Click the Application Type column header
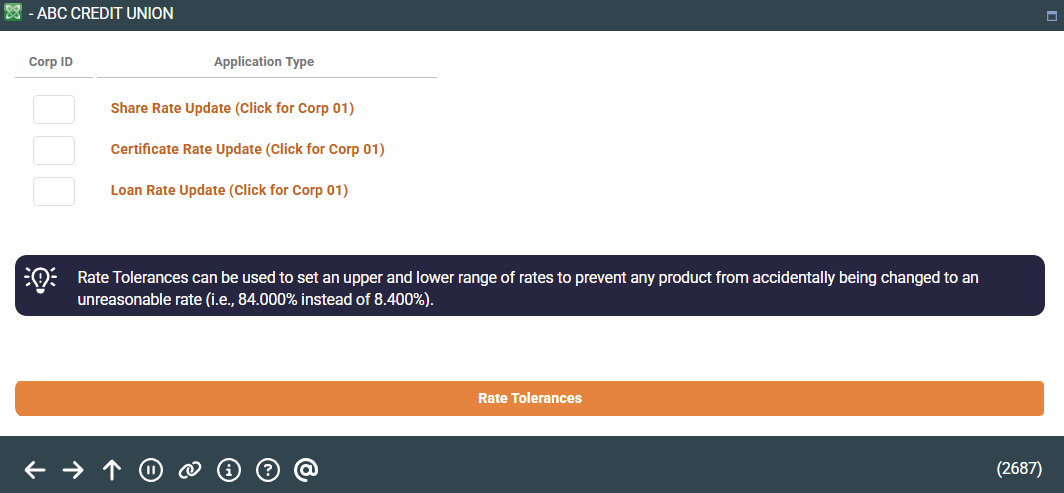1064x493 pixels. point(264,62)
